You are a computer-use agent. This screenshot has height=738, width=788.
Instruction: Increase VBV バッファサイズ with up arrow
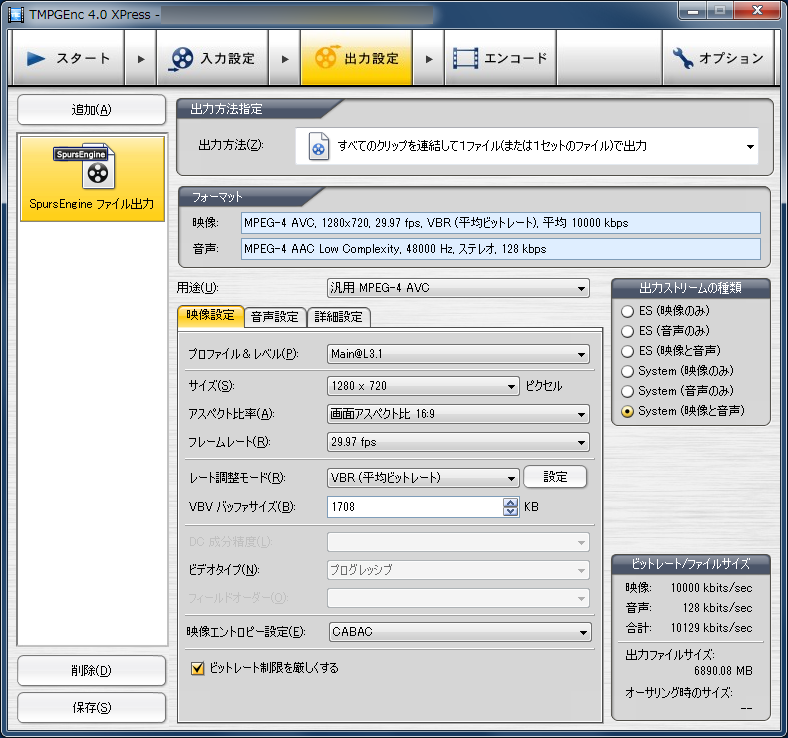click(x=511, y=502)
